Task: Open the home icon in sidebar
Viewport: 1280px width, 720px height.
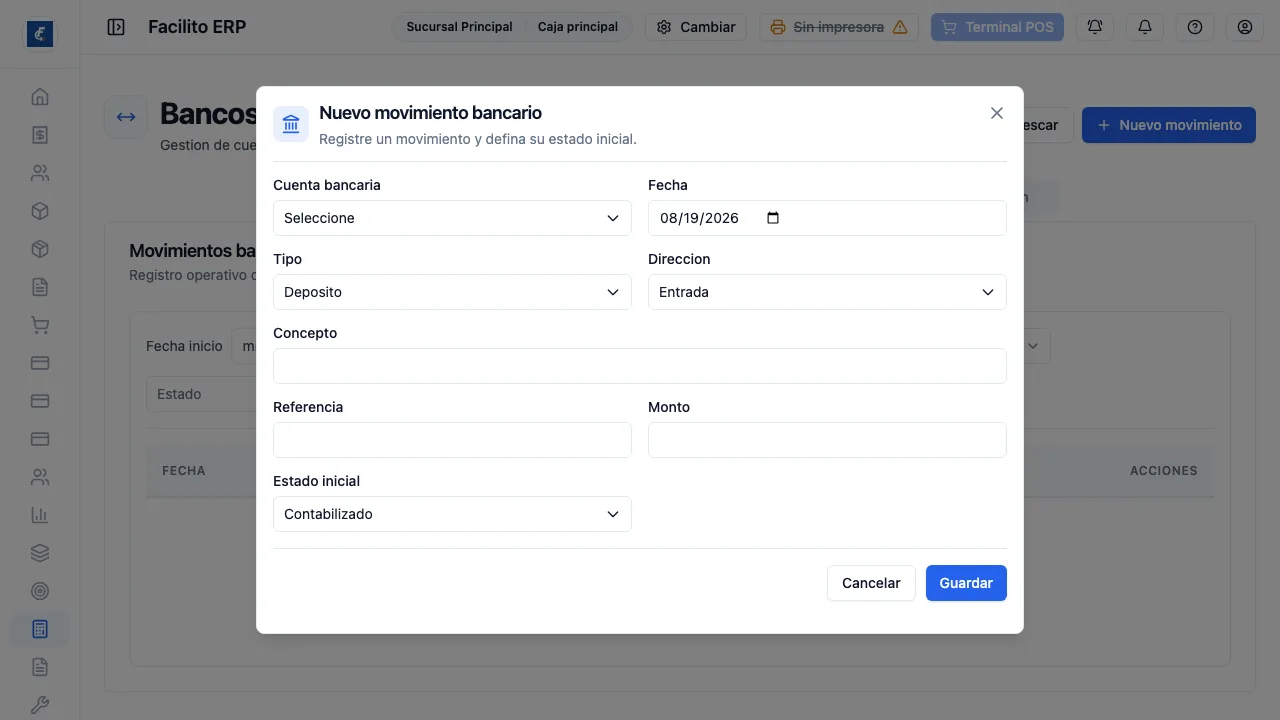Action: (40, 97)
